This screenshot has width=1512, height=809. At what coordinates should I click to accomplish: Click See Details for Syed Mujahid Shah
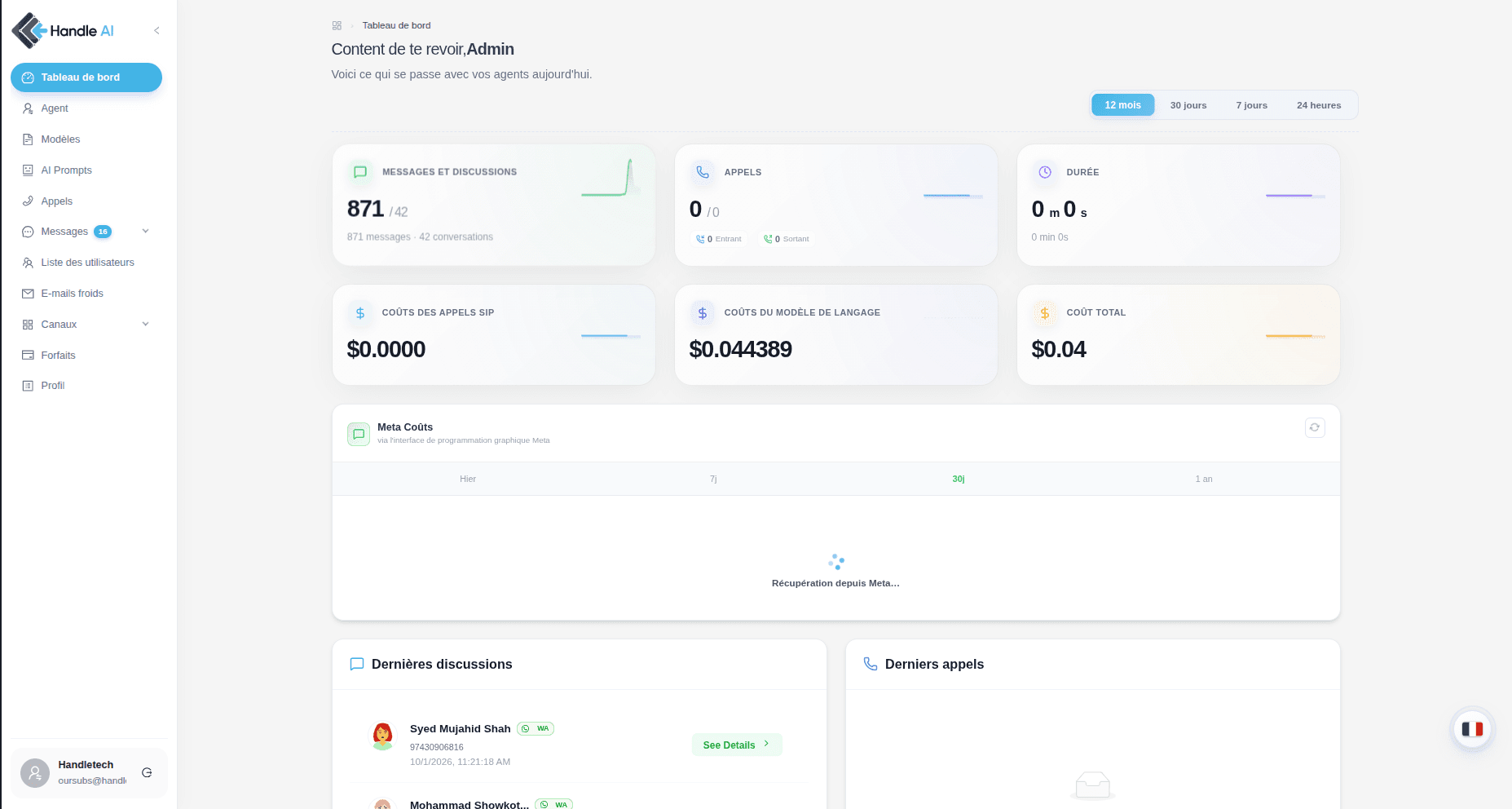pos(737,745)
